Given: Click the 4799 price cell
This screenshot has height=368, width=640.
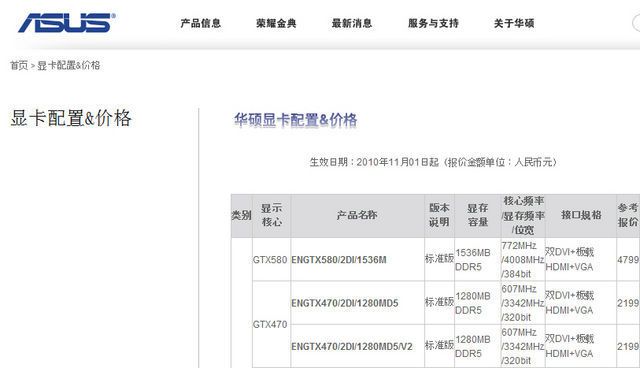Looking at the screenshot, I should click(x=628, y=260).
